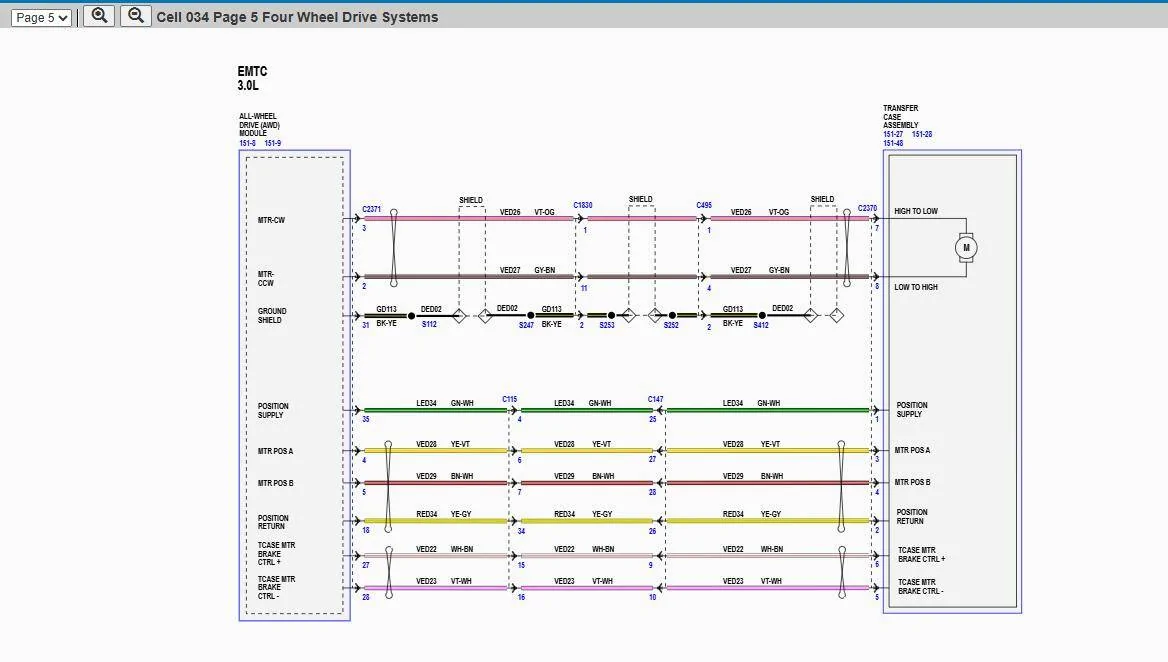
Task: Select connector C2371 label
Action: 372,209
